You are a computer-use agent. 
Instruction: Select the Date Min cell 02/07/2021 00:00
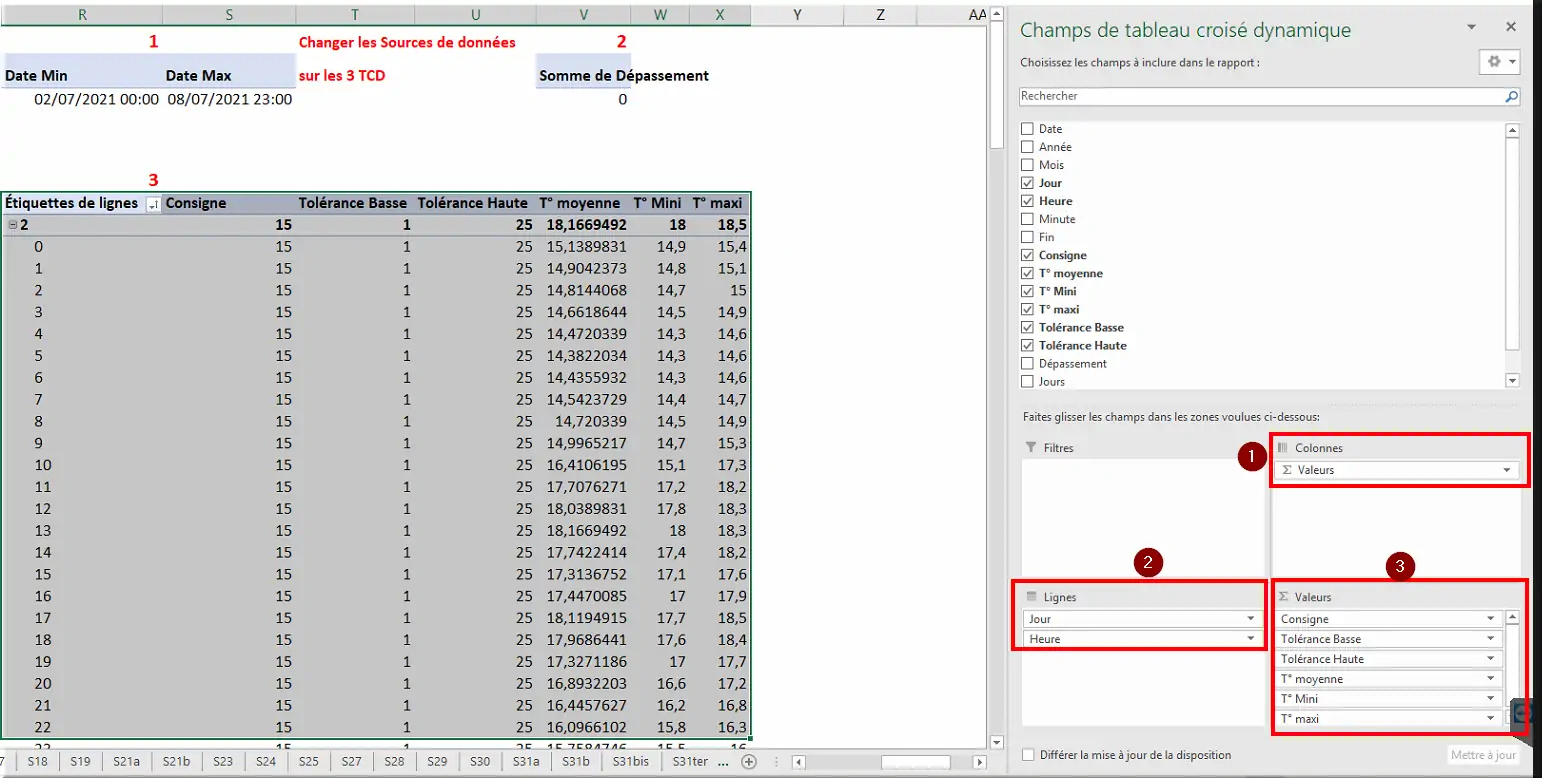(x=81, y=99)
